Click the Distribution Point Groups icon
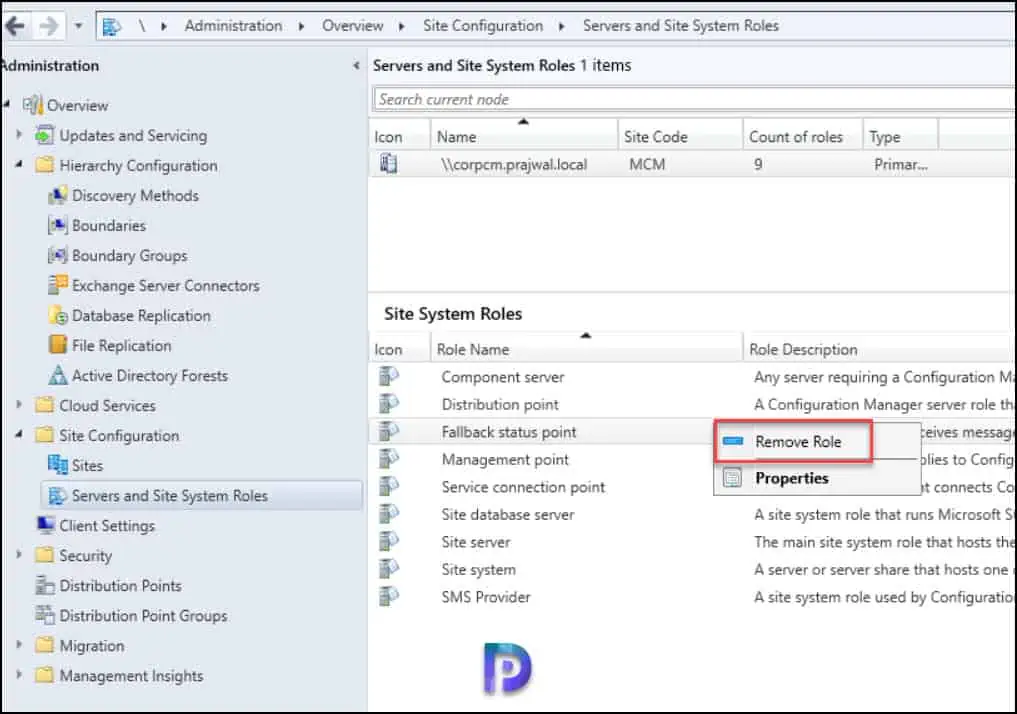 pos(45,615)
